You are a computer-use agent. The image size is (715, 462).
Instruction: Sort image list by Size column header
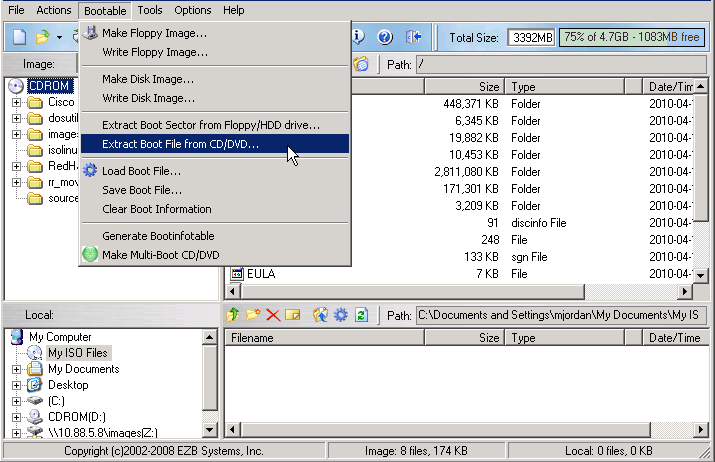pos(464,87)
